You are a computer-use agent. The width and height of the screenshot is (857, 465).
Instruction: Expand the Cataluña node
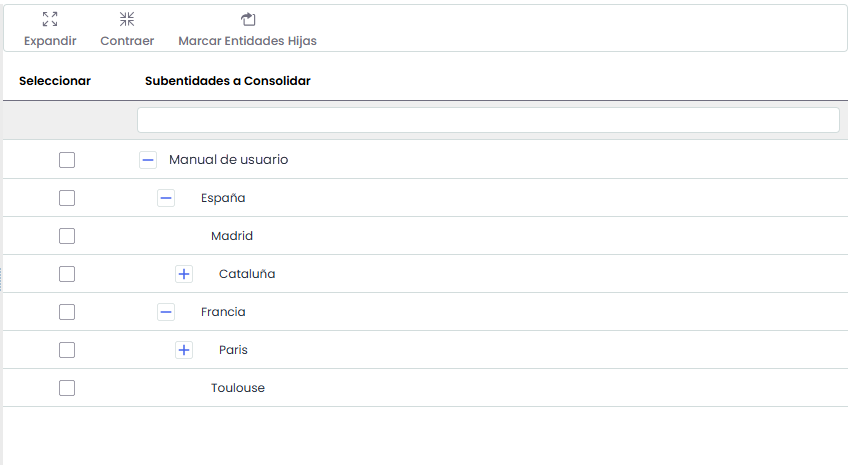pyautogui.click(x=184, y=274)
